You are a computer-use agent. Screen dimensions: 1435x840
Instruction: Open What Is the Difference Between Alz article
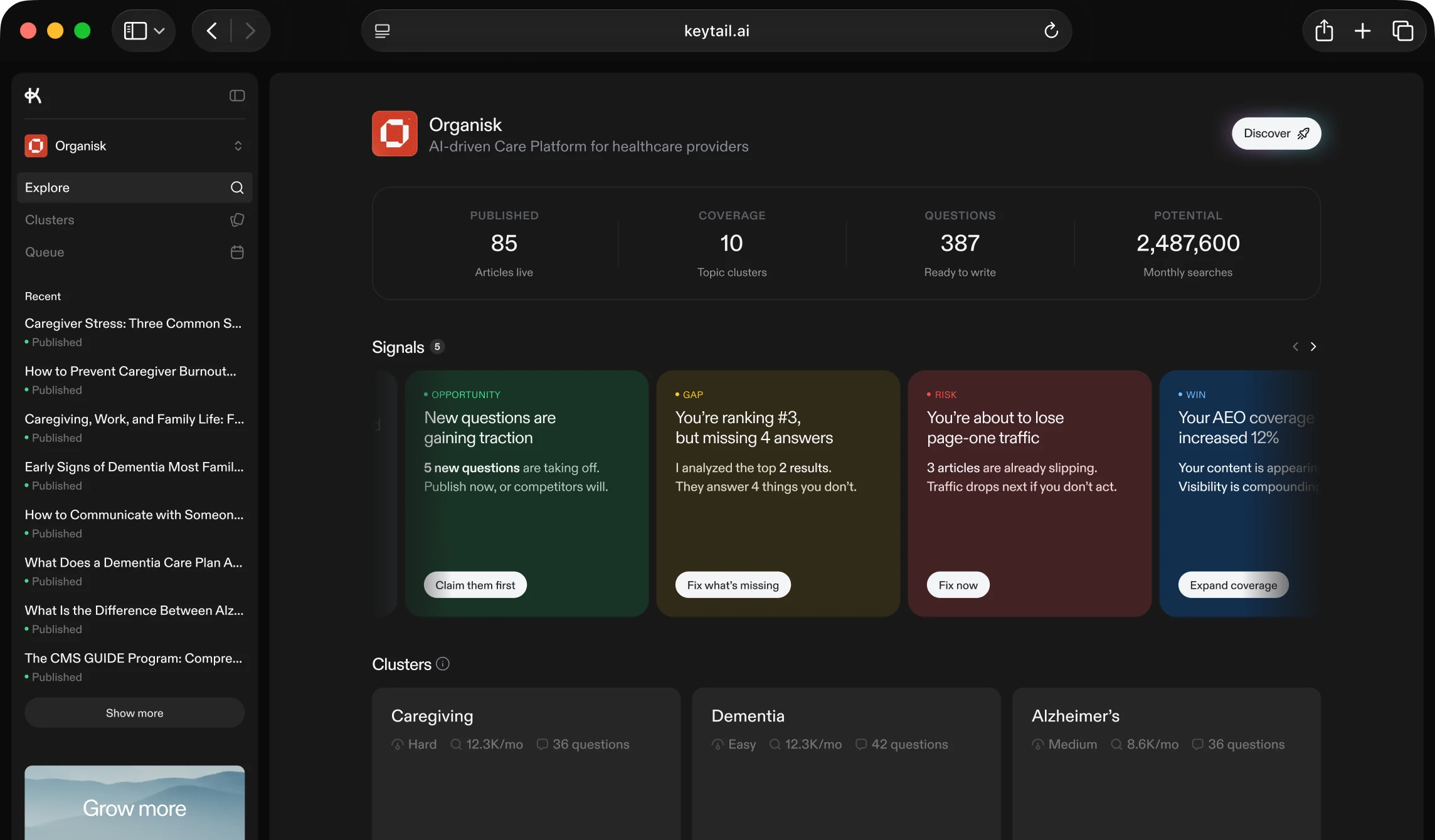pos(134,619)
